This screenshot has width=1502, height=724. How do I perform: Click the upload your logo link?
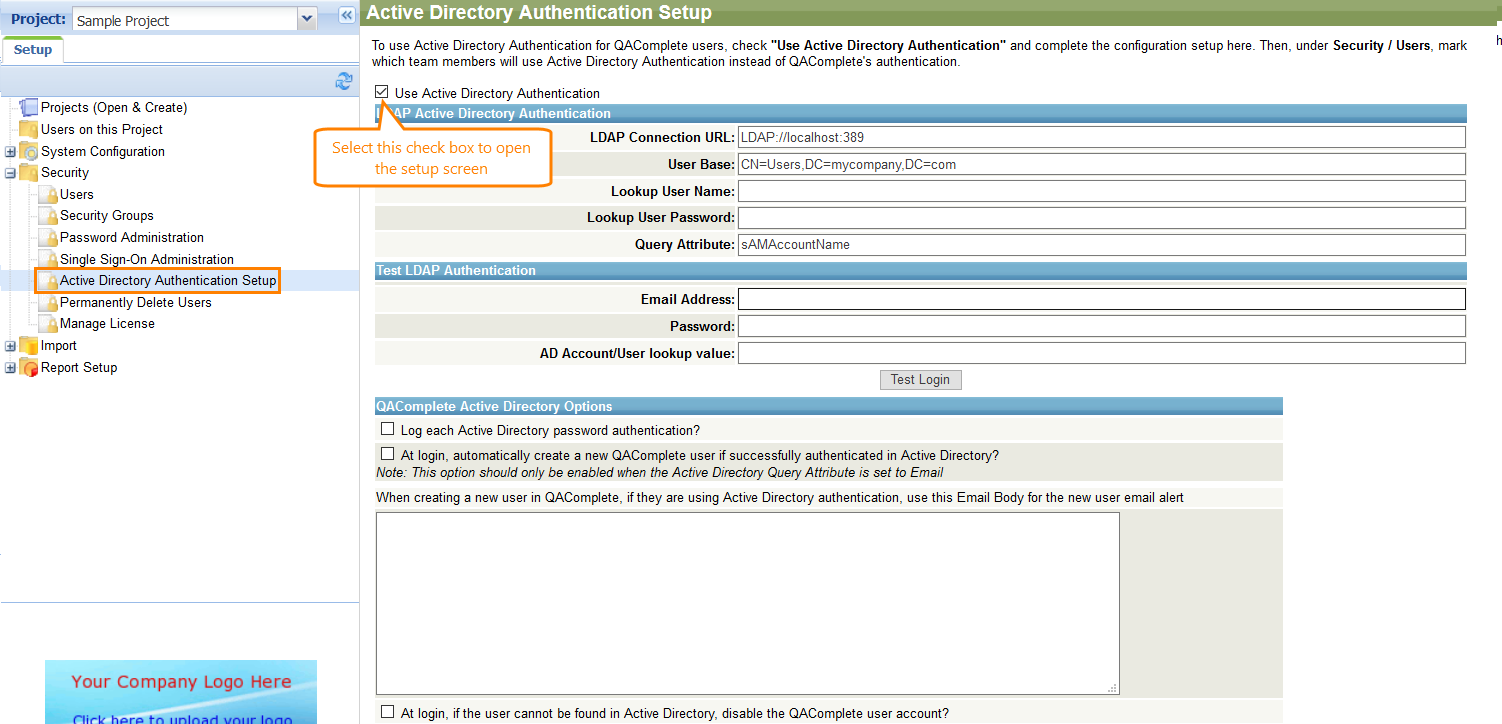coord(182,718)
